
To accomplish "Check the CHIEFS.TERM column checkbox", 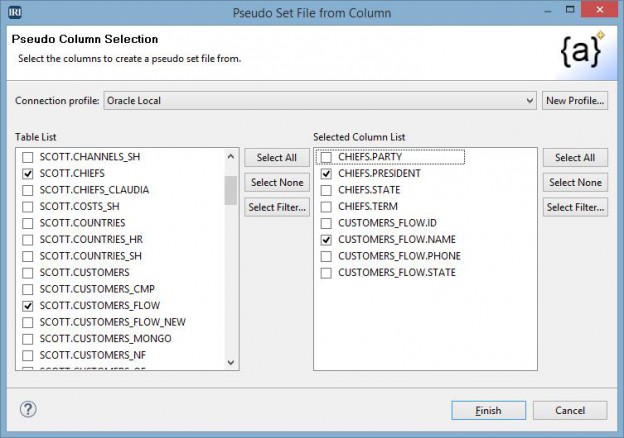I will click(326, 207).
